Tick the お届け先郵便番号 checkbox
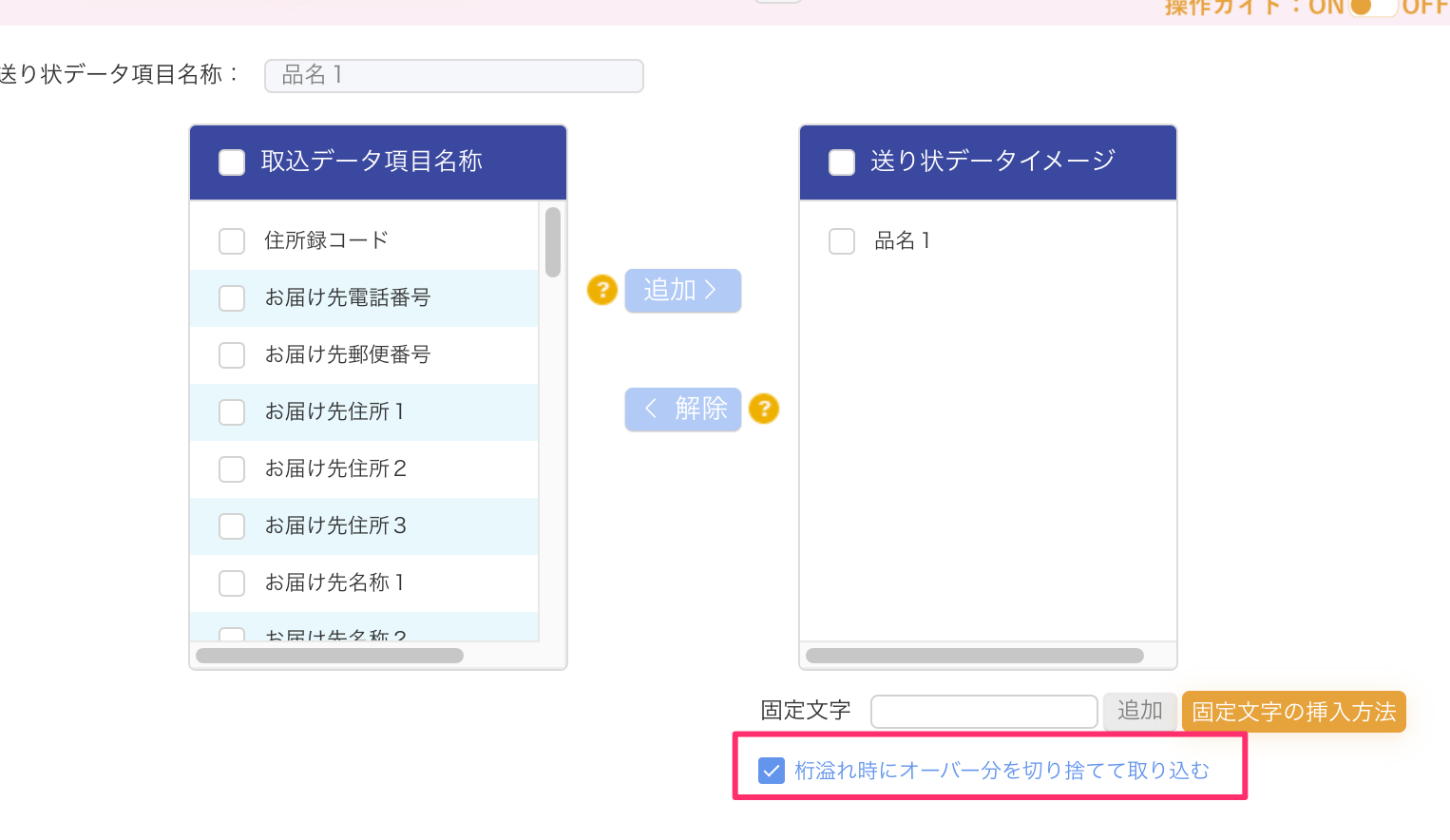1450x840 pixels. pyautogui.click(x=232, y=355)
